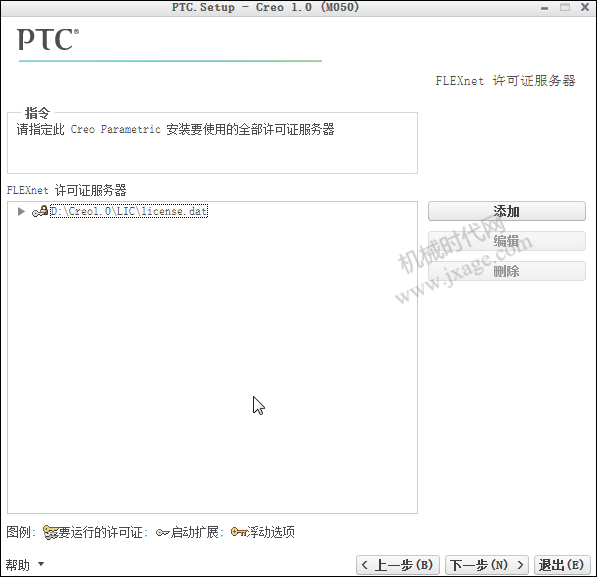Close the PTC Setup window

[x=585, y=7]
